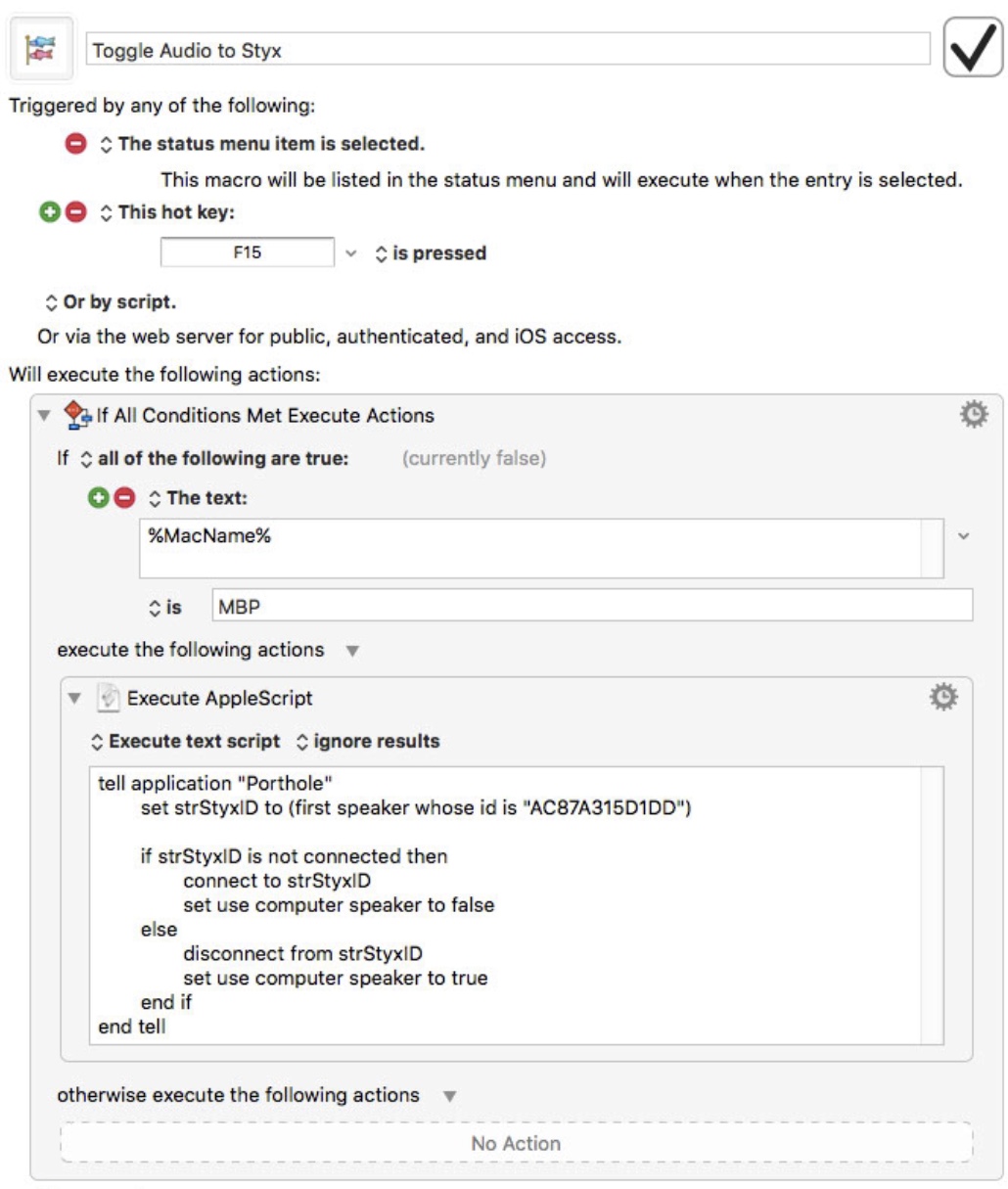Collapse the 'execute the following actions' list
1008x1189 pixels.
(352, 651)
